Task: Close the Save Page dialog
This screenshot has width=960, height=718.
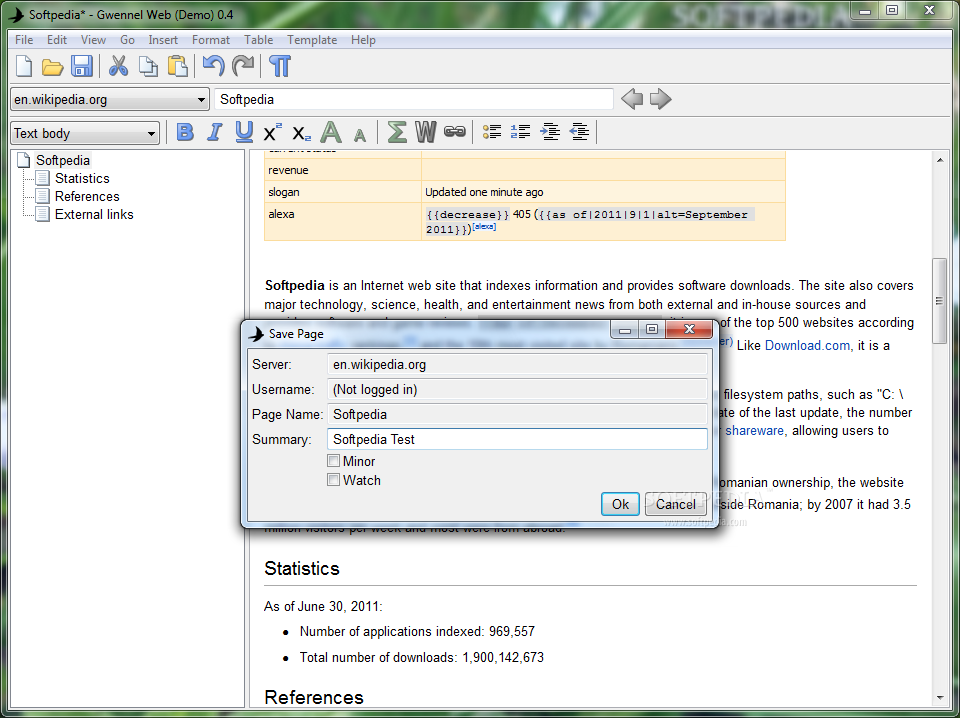Action: pyautogui.click(x=689, y=329)
